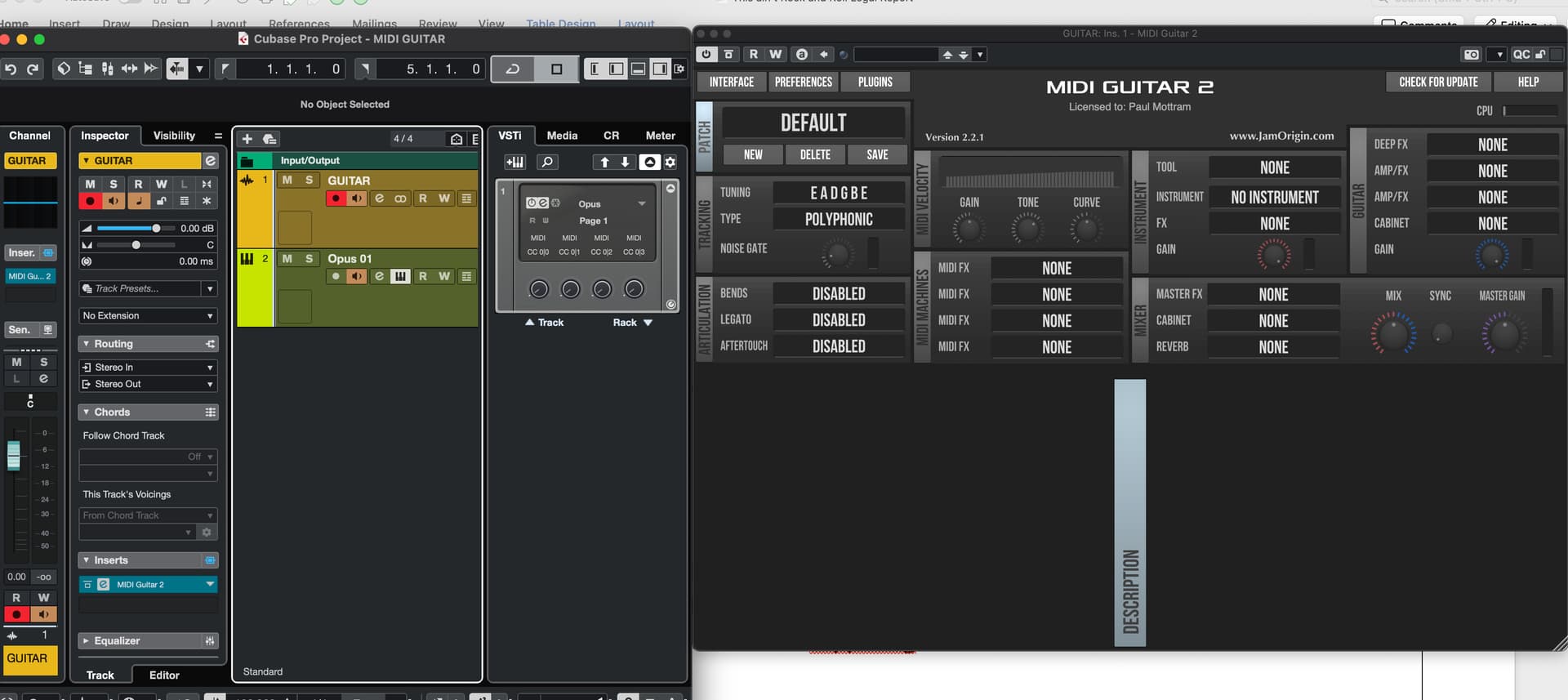Solo the Opus 01 track
1568x700 pixels.
(309, 258)
